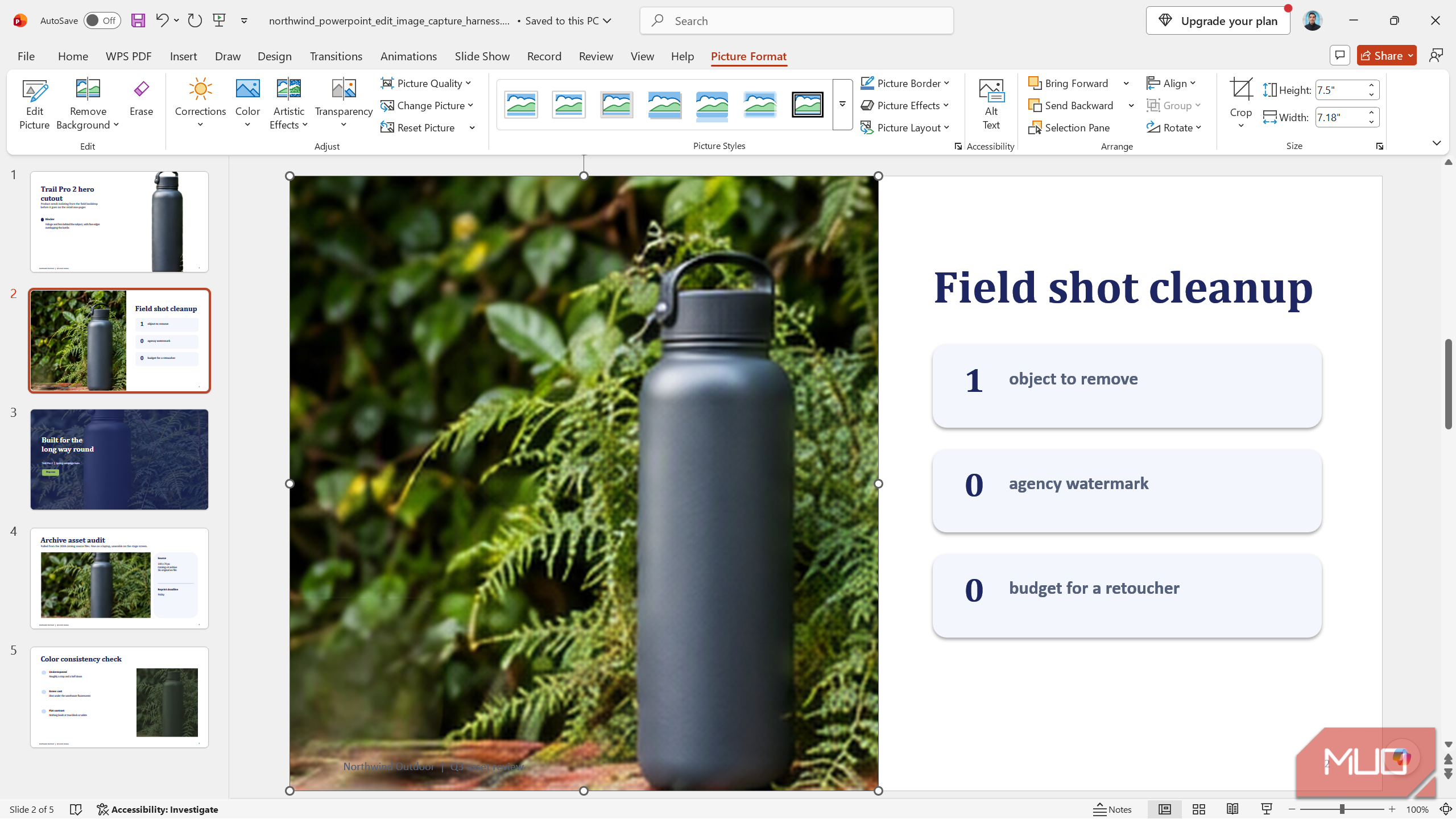
Task: Save the presentation with the floppy icon
Action: 138,20
